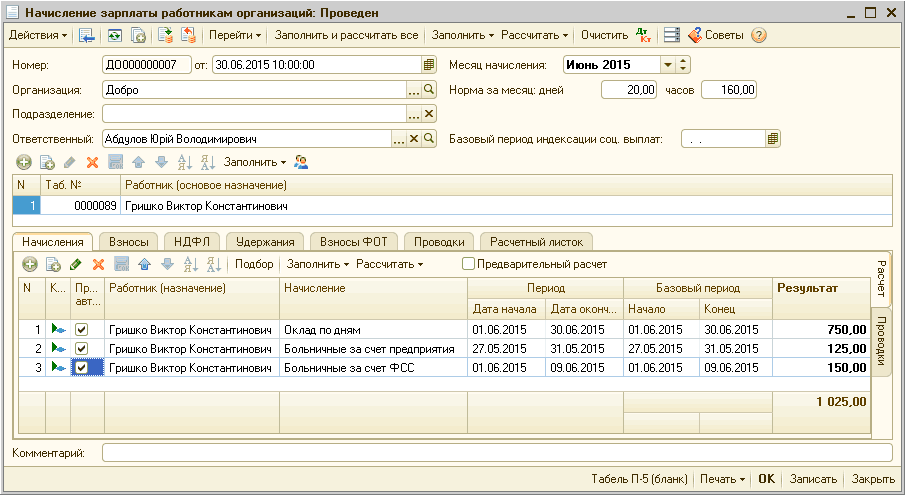Click the Записать button
The height and width of the screenshot is (495, 905).
click(813, 479)
